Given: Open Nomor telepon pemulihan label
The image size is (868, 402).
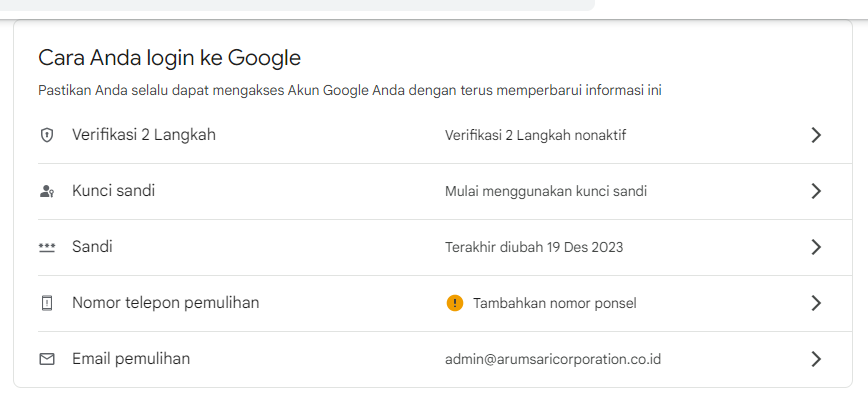Looking at the screenshot, I should (x=165, y=303).
